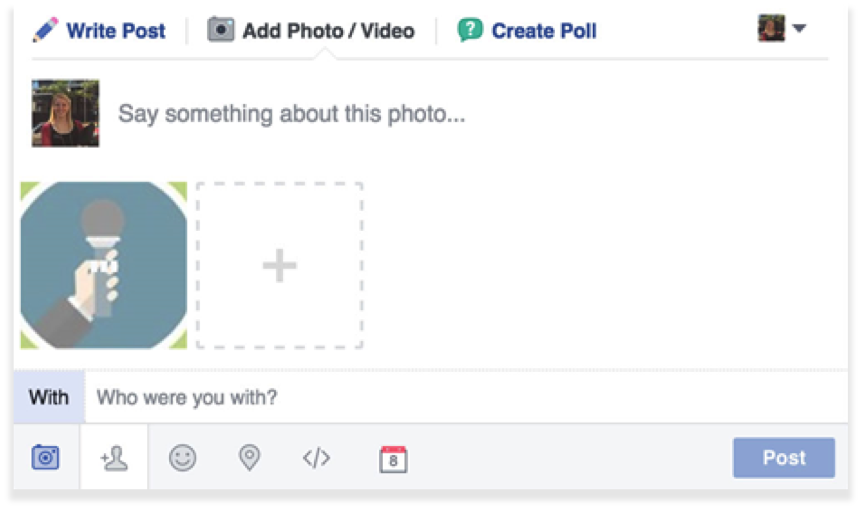Click the small profile avatar at top right

[771, 28]
